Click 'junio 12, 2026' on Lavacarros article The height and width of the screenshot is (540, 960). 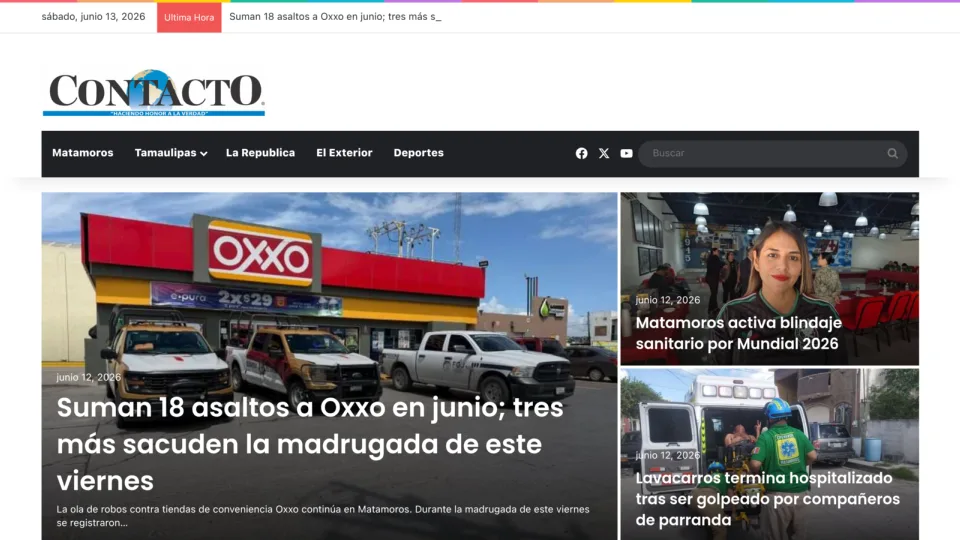(x=667, y=456)
